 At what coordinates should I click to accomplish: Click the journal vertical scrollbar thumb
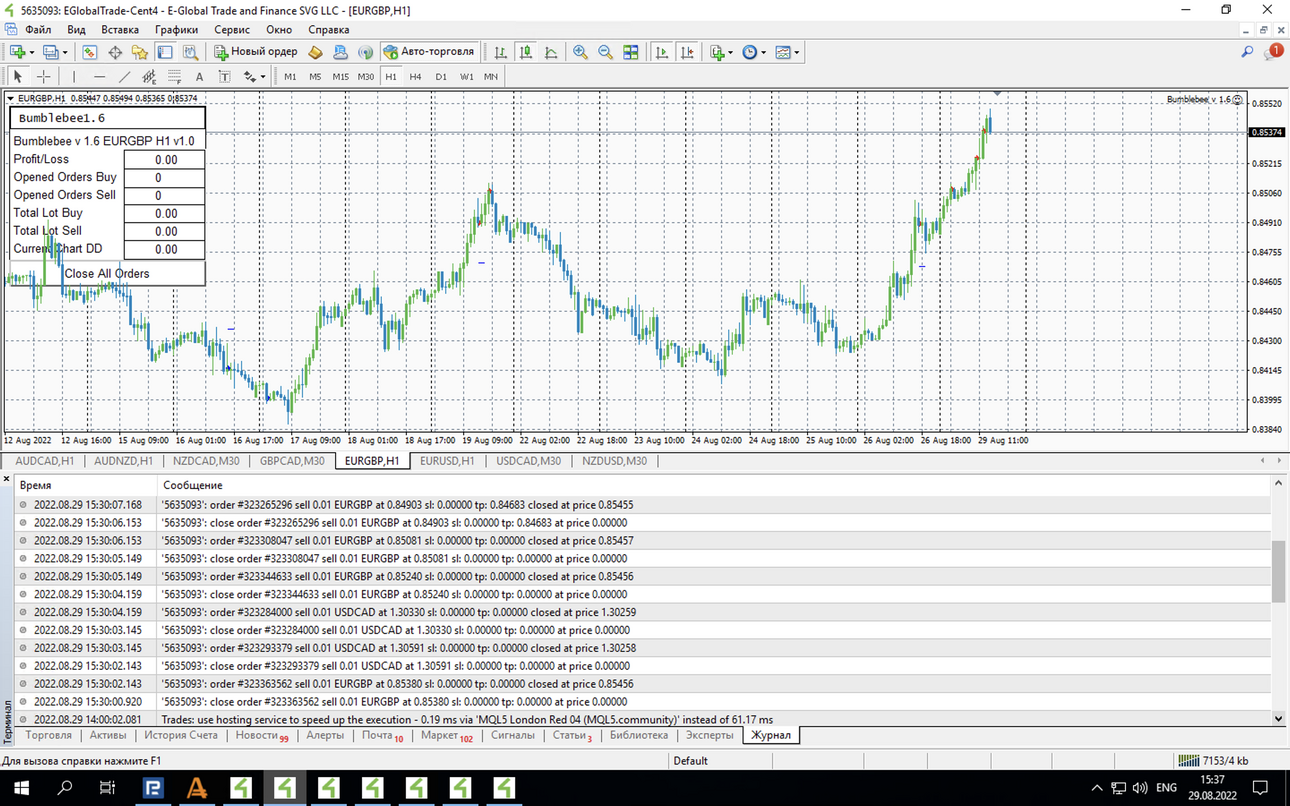click(x=1278, y=572)
